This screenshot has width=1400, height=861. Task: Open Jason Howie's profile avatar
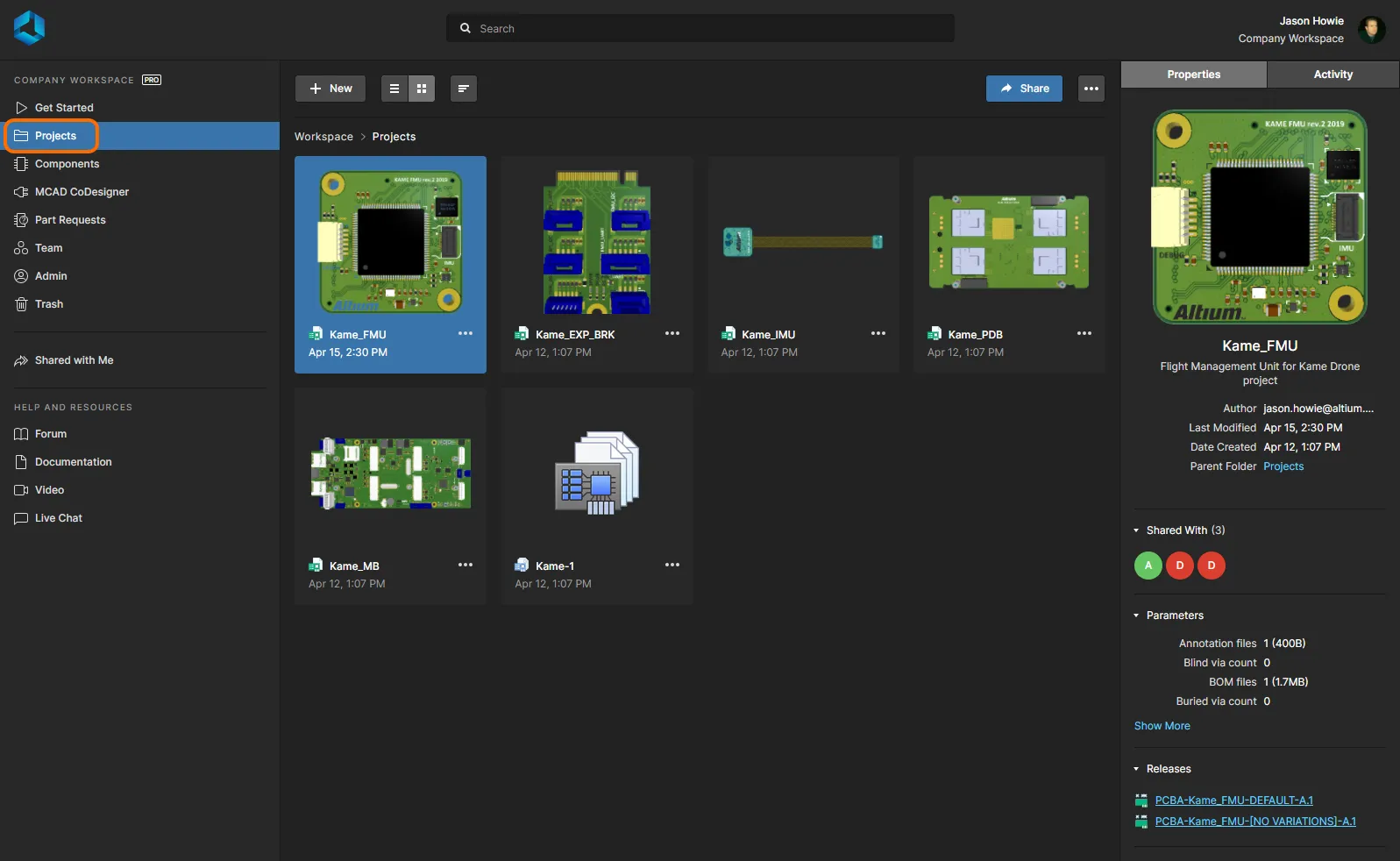1371,30
